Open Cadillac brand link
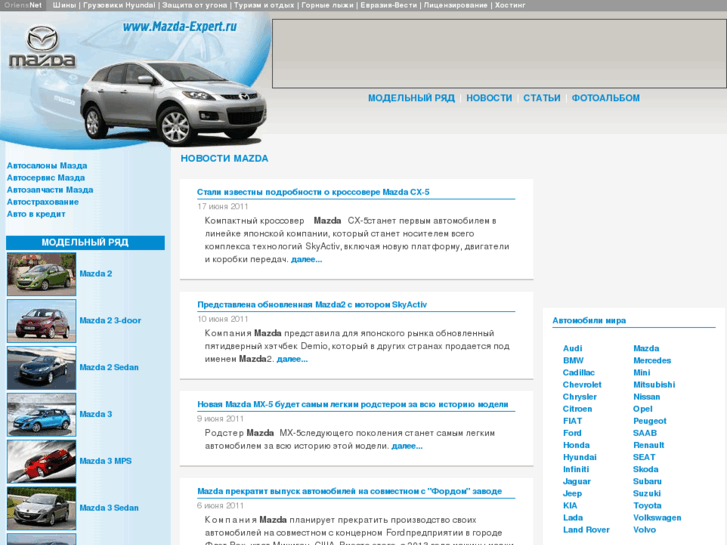Image resolution: width=727 pixels, height=545 pixels. [579, 372]
